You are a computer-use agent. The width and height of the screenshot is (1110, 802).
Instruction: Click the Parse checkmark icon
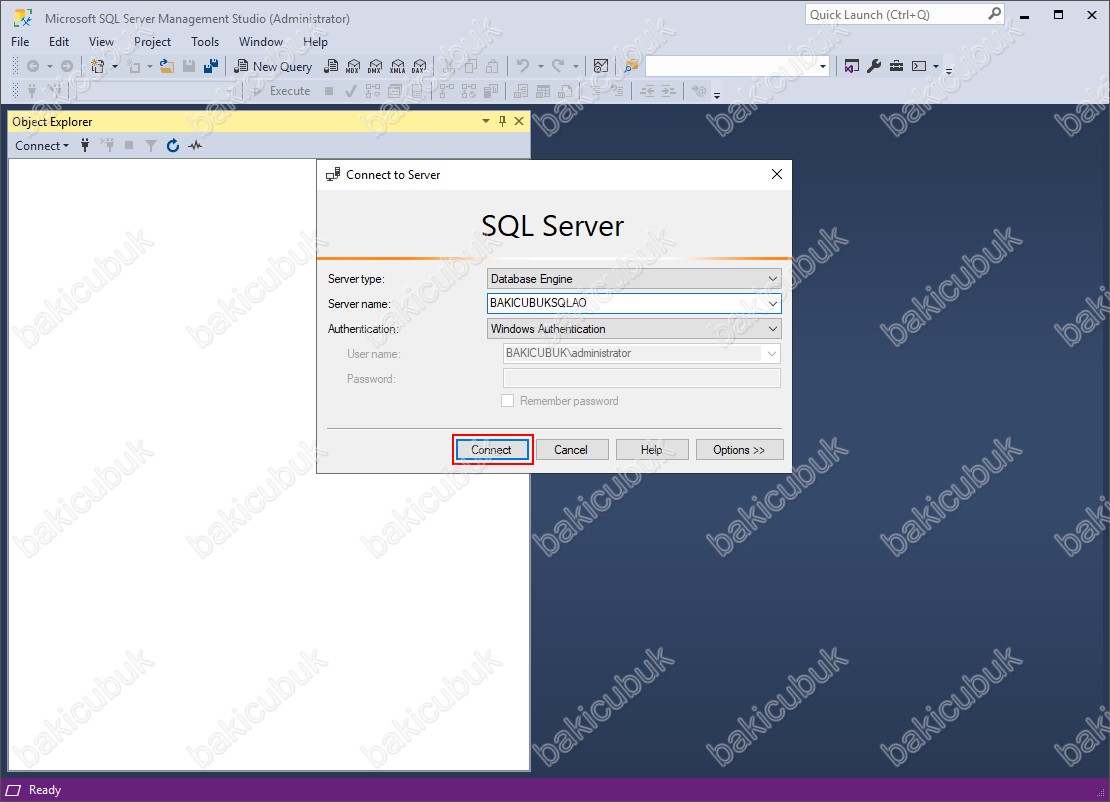coord(350,91)
